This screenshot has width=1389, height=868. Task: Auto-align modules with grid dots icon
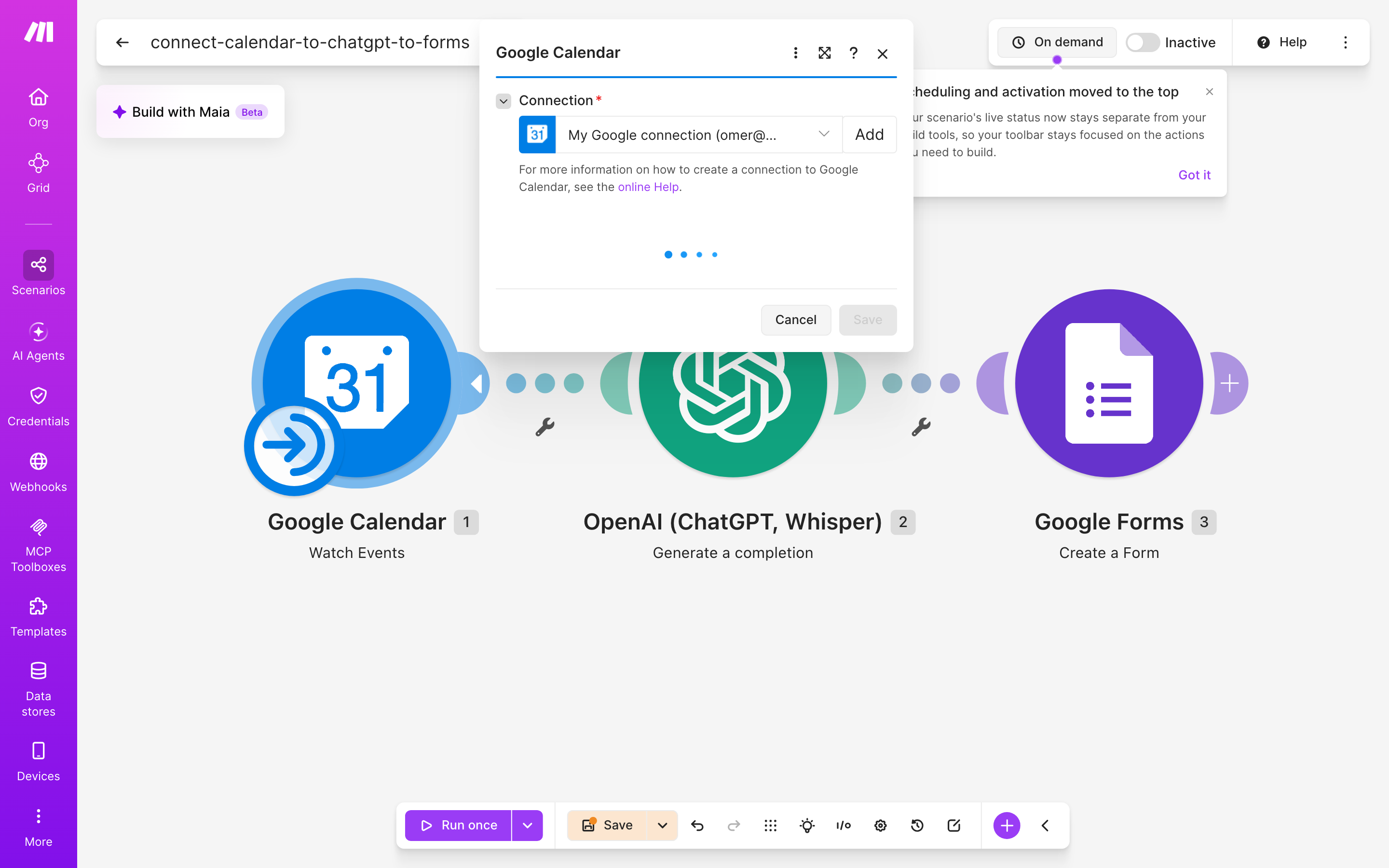tap(770, 826)
